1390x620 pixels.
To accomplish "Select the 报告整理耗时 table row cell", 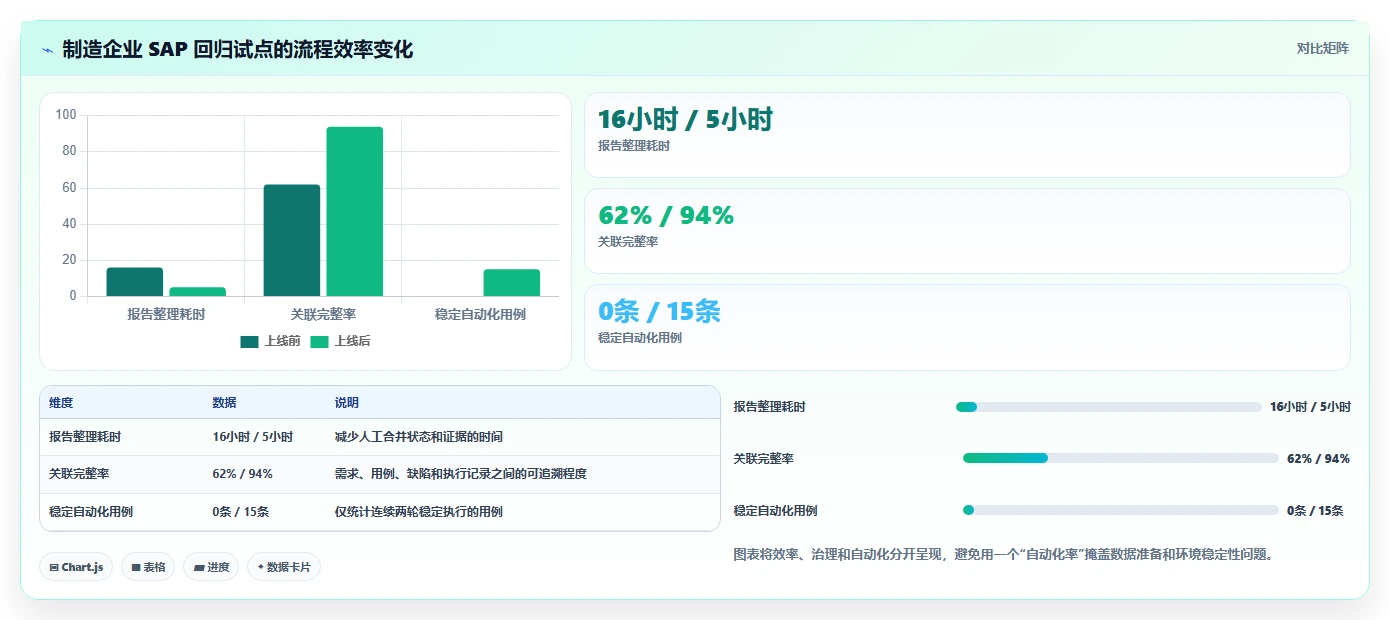I will [85, 437].
